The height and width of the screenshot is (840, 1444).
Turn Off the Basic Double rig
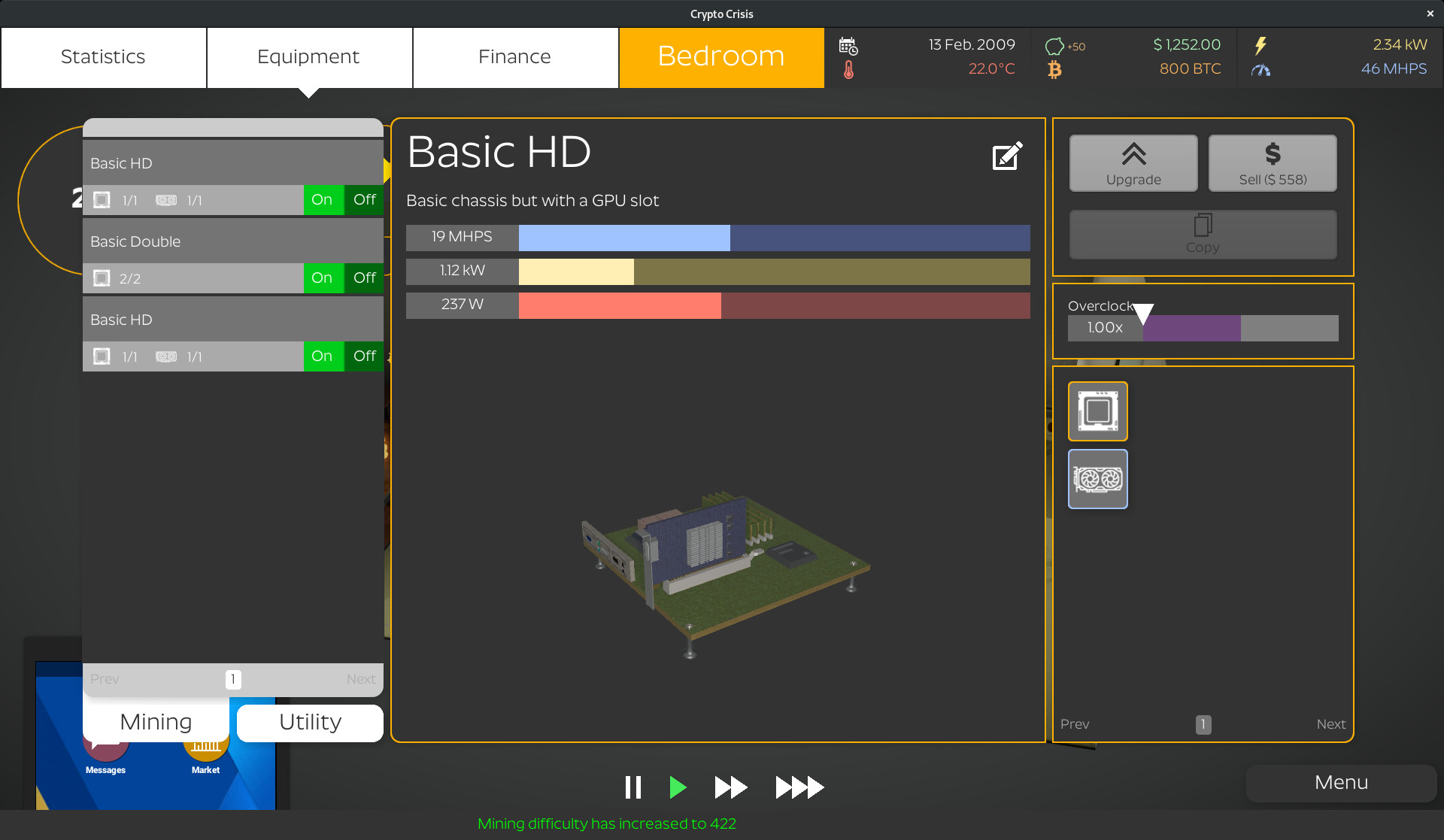tap(364, 277)
